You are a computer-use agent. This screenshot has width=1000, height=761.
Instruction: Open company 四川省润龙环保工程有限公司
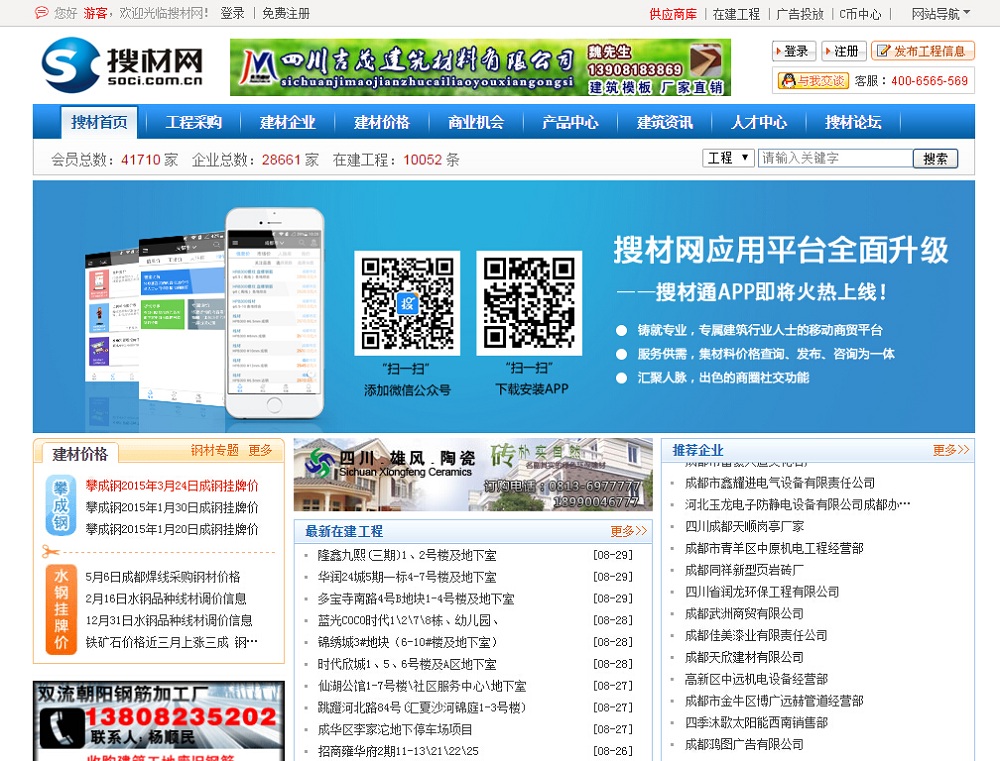[761, 591]
